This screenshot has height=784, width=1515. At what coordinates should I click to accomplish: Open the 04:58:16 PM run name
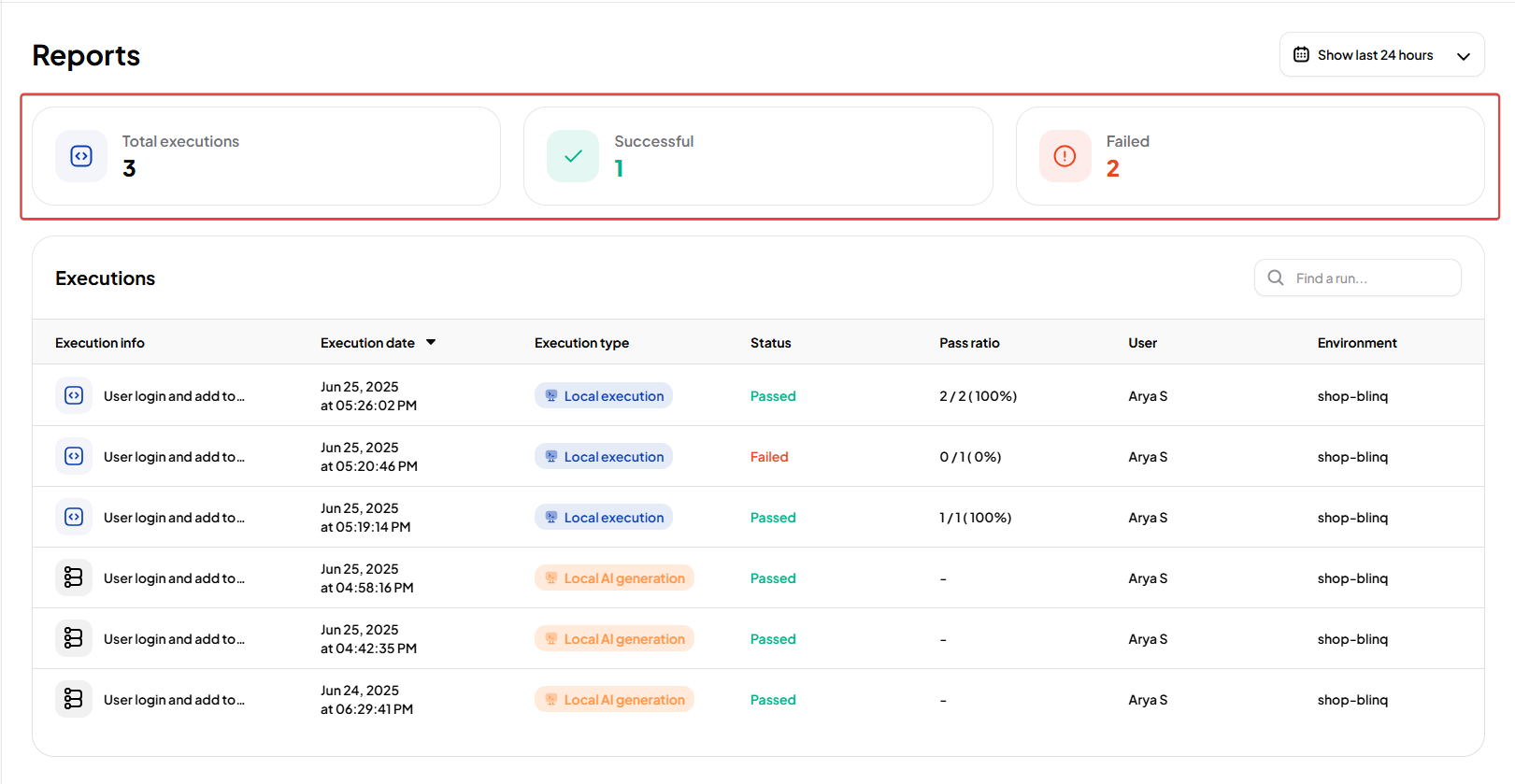point(174,578)
